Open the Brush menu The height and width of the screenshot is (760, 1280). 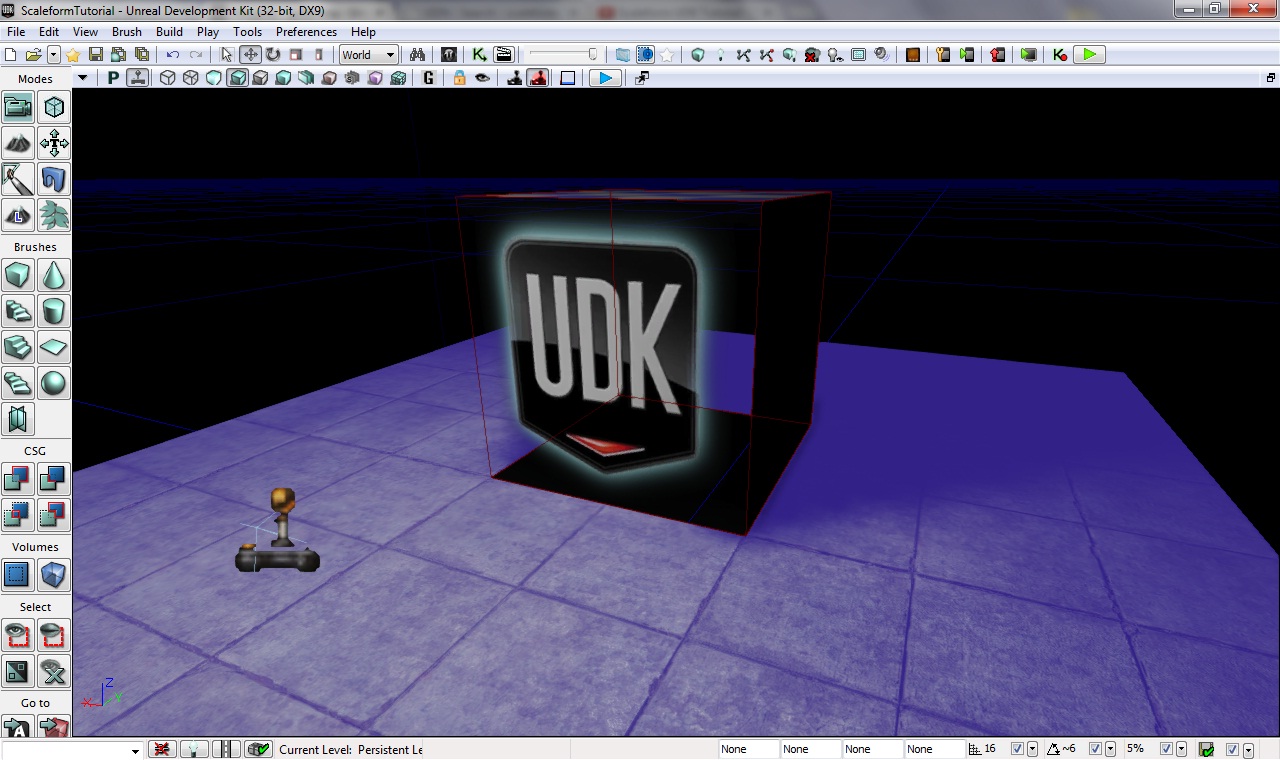pos(127,32)
